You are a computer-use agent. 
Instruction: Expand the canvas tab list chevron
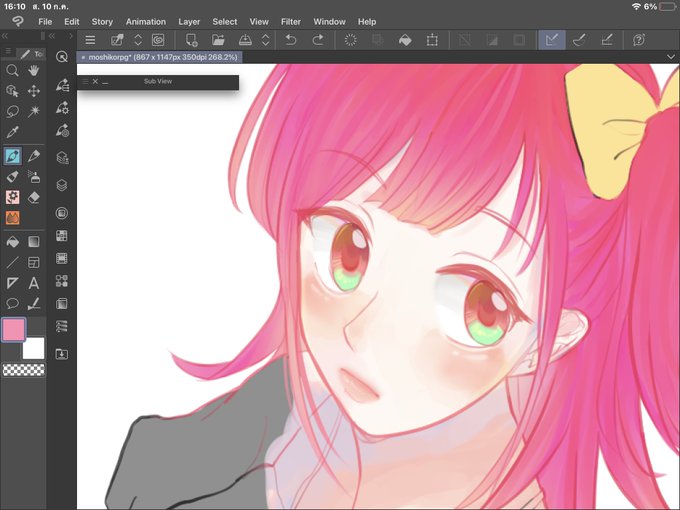[670, 57]
